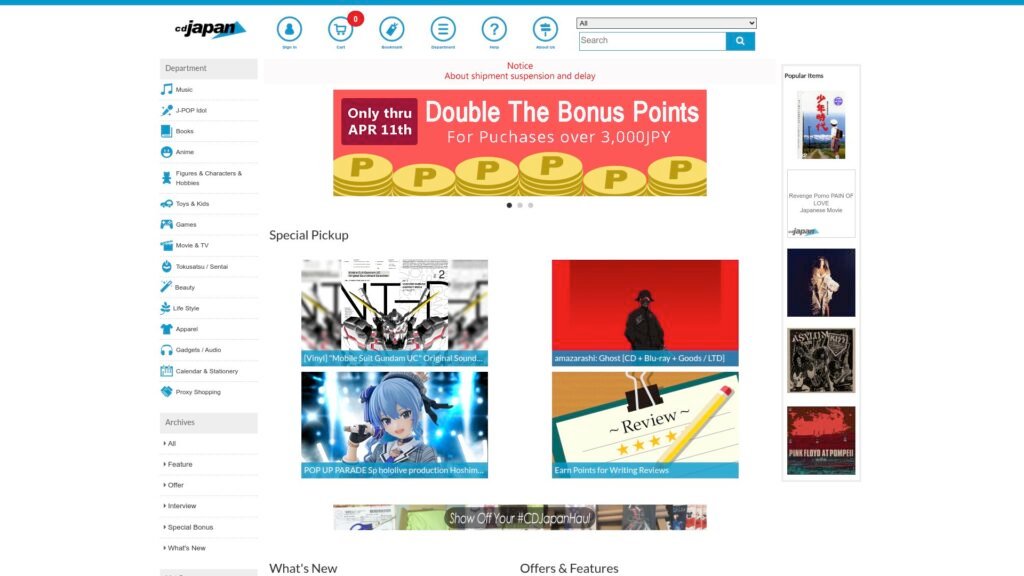Screen dimensions: 1024x576
Task: Open the Bookmark tag icon
Action: 392,29
